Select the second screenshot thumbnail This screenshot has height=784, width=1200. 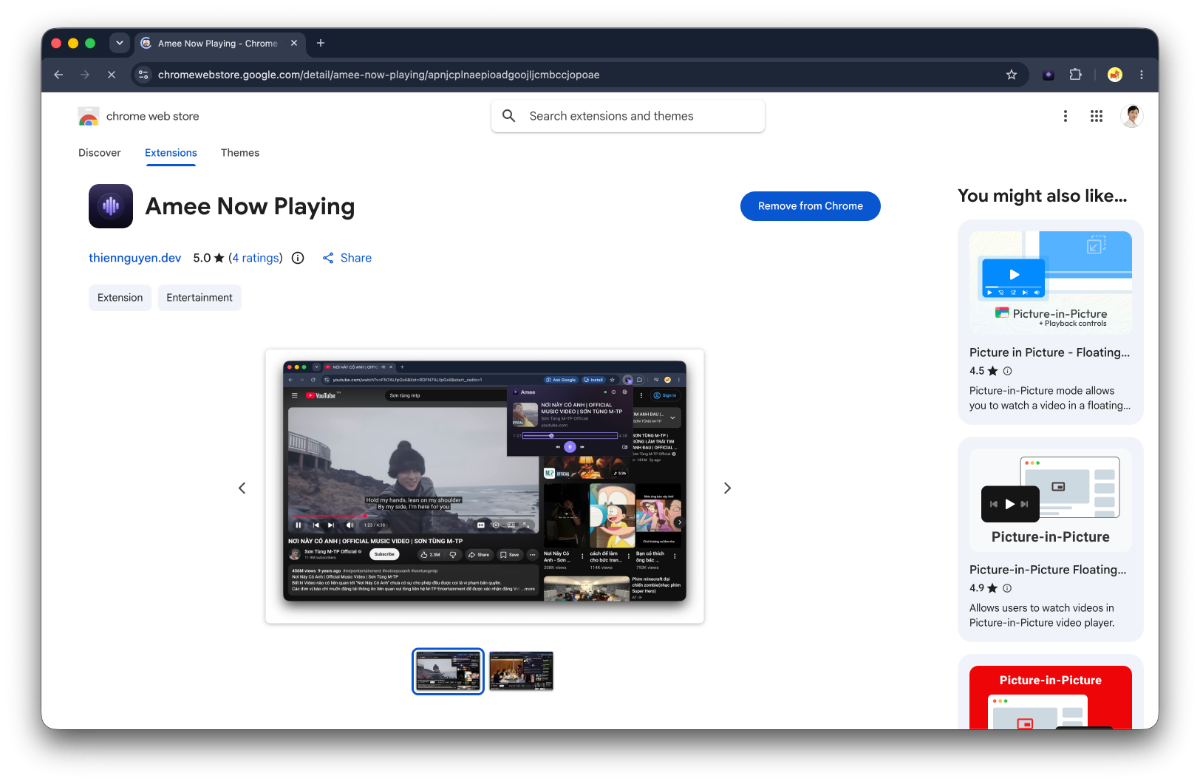point(521,672)
